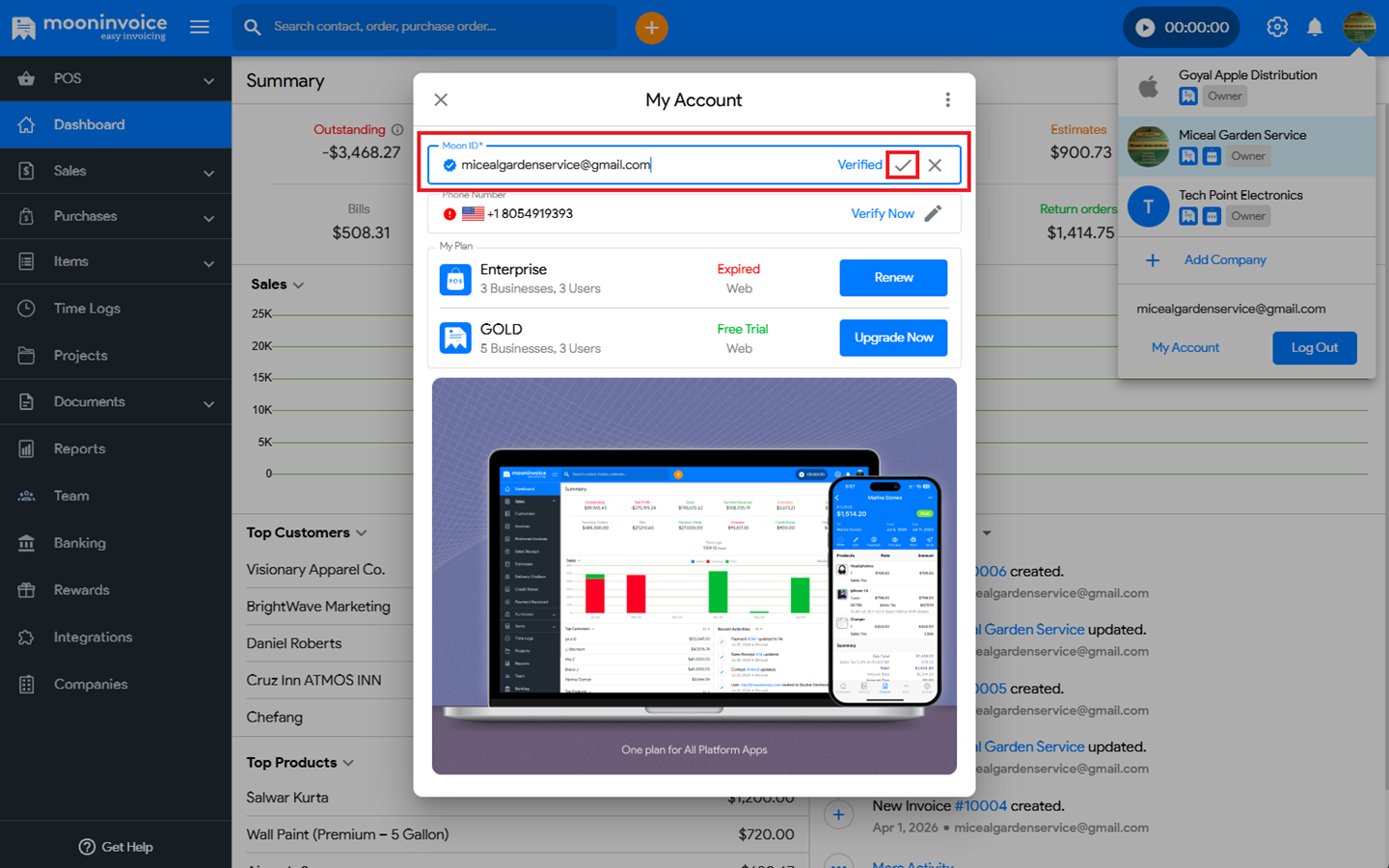This screenshot has width=1389, height=868.
Task: Start the time tracker play button
Action: click(1145, 28)
